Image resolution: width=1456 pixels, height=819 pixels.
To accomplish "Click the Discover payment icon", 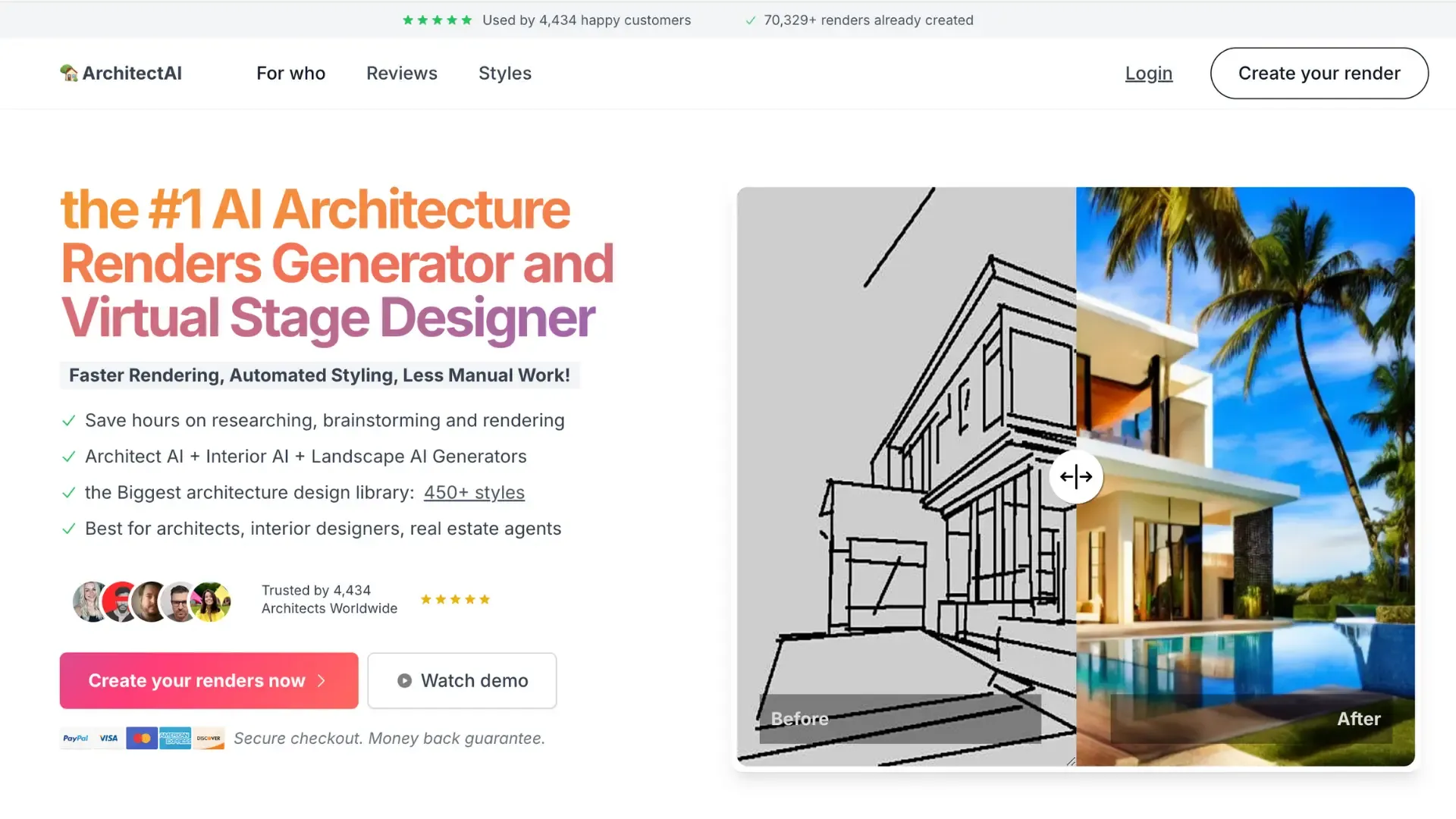I will tap(209, 739).
